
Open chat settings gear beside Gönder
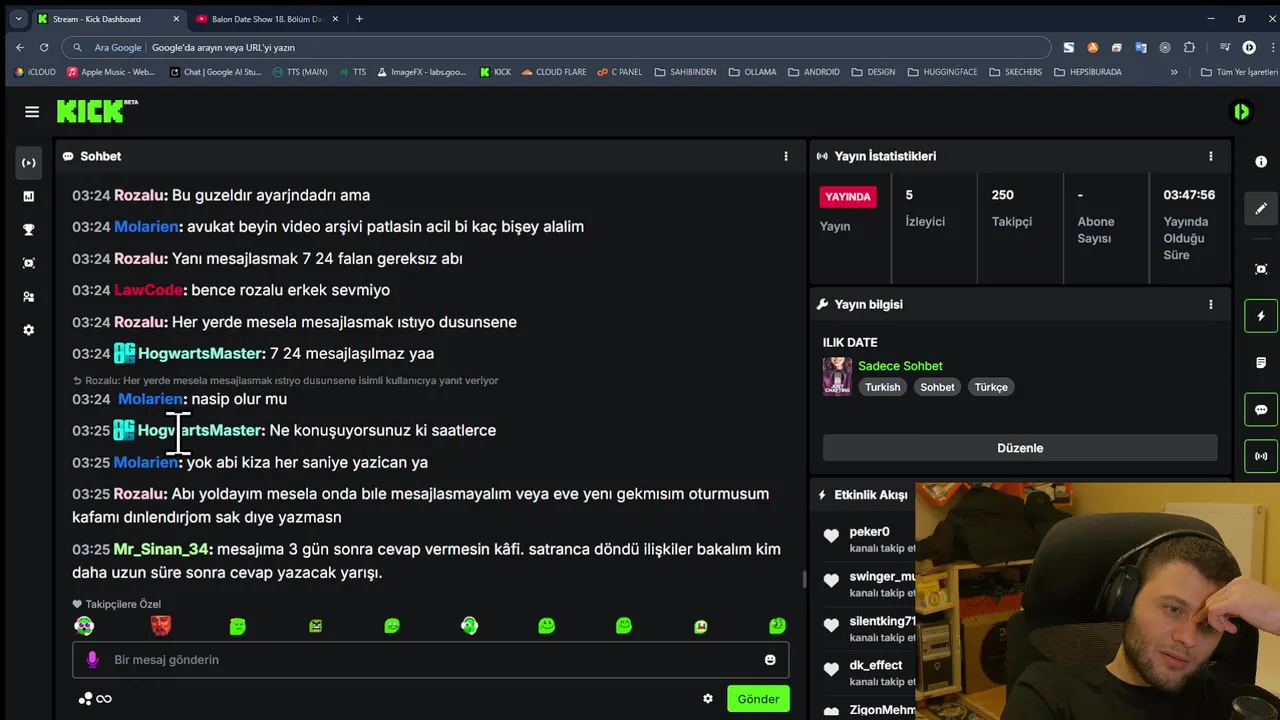pyautogui.click(x=708, y=699)
